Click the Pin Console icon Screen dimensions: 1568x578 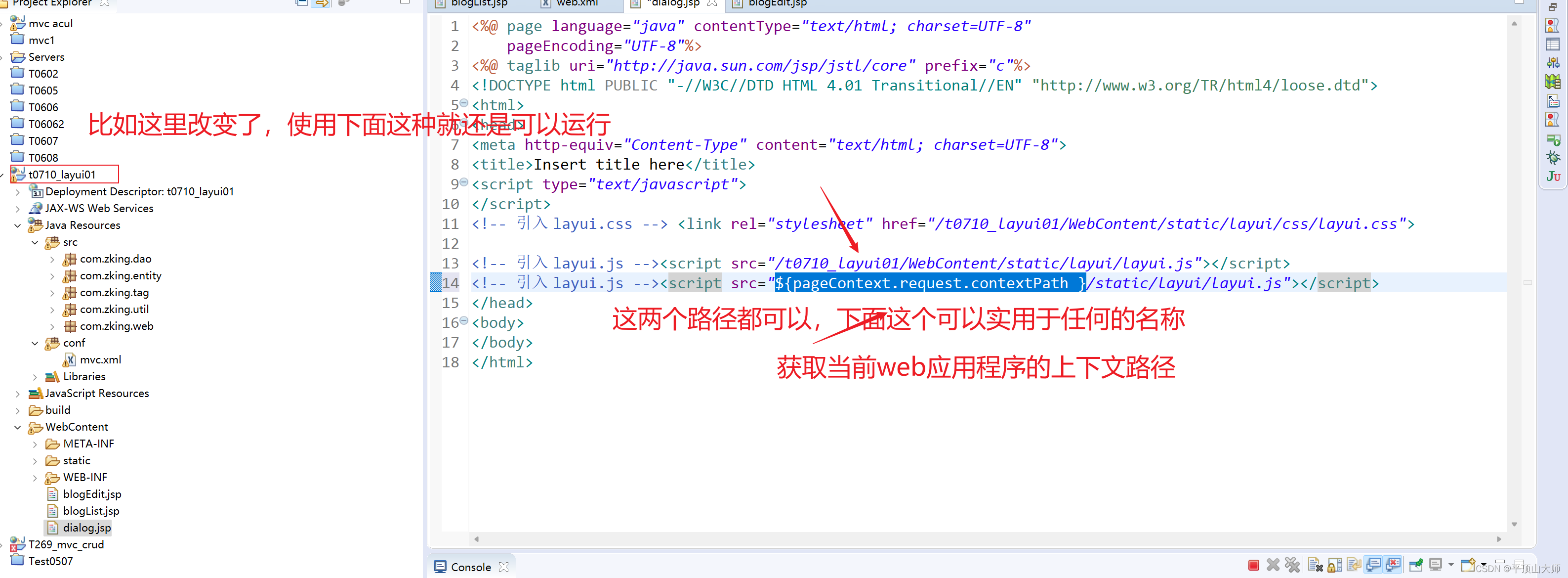(x=1416, y=565)
